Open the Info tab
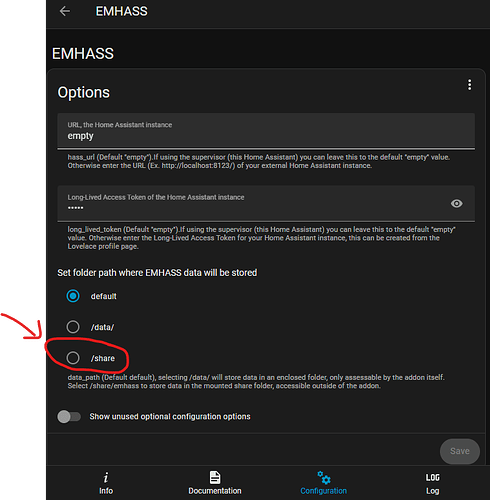The height and width of the screenshot is (500, 490). [106, 483]
